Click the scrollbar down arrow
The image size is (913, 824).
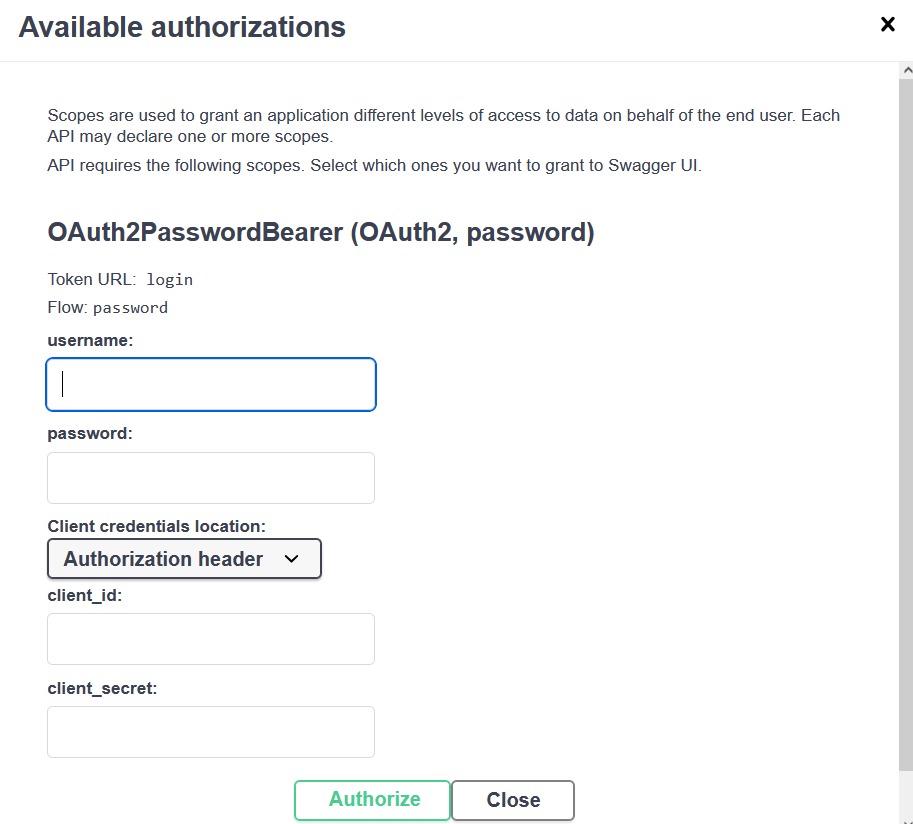tap(906, 817)
